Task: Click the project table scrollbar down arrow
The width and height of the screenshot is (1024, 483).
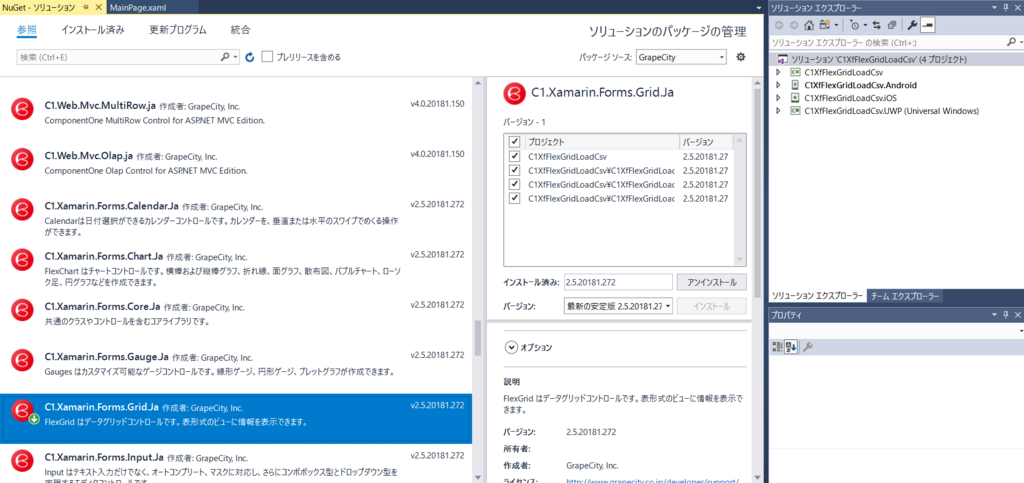Action: pyautogui.click(x=739, y=258)
